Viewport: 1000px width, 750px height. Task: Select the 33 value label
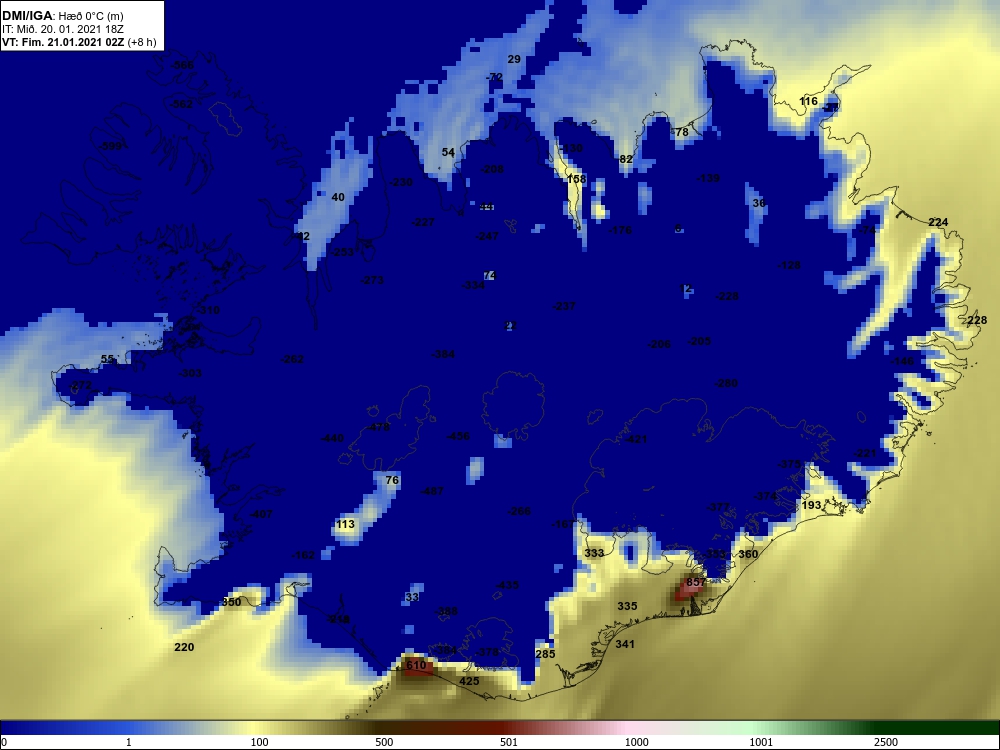[x=412, y=598]
